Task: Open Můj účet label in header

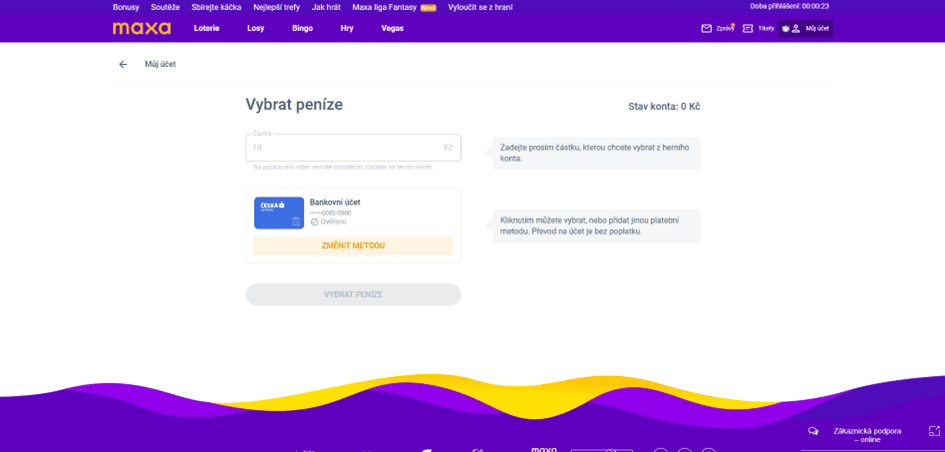Action: point(817,28)
